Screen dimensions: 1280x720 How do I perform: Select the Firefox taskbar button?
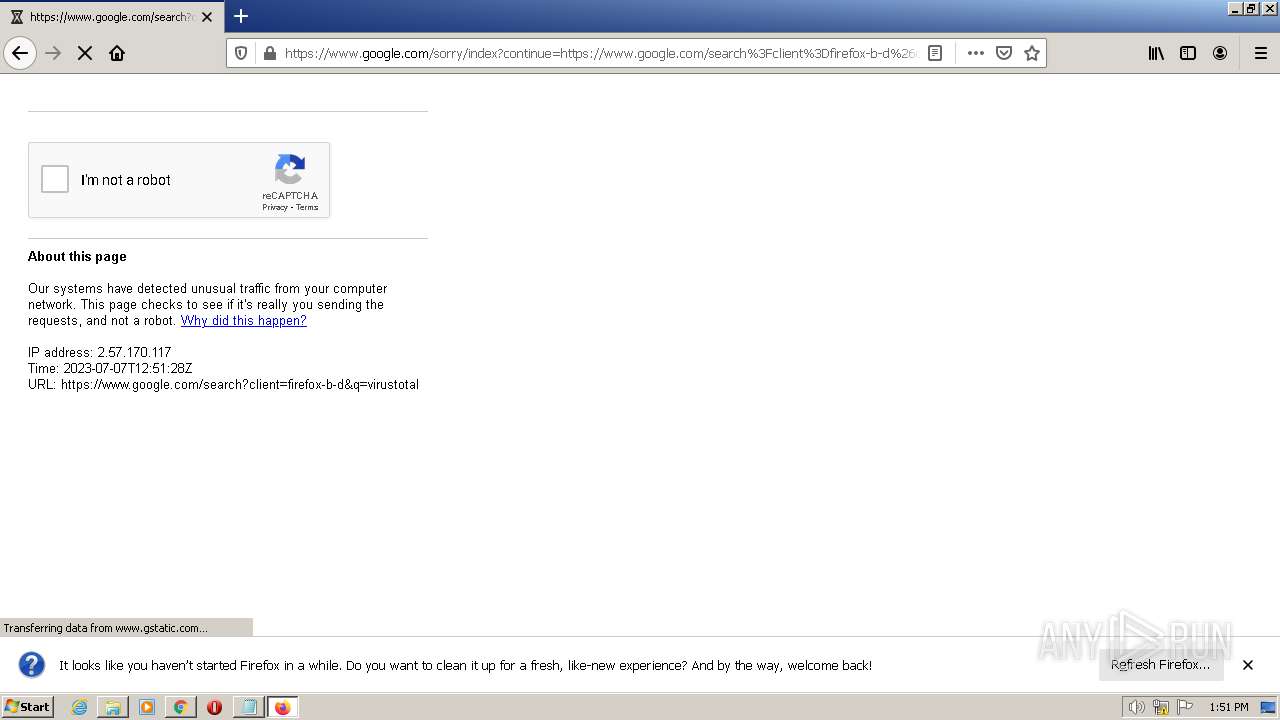(x=282, y=707)
